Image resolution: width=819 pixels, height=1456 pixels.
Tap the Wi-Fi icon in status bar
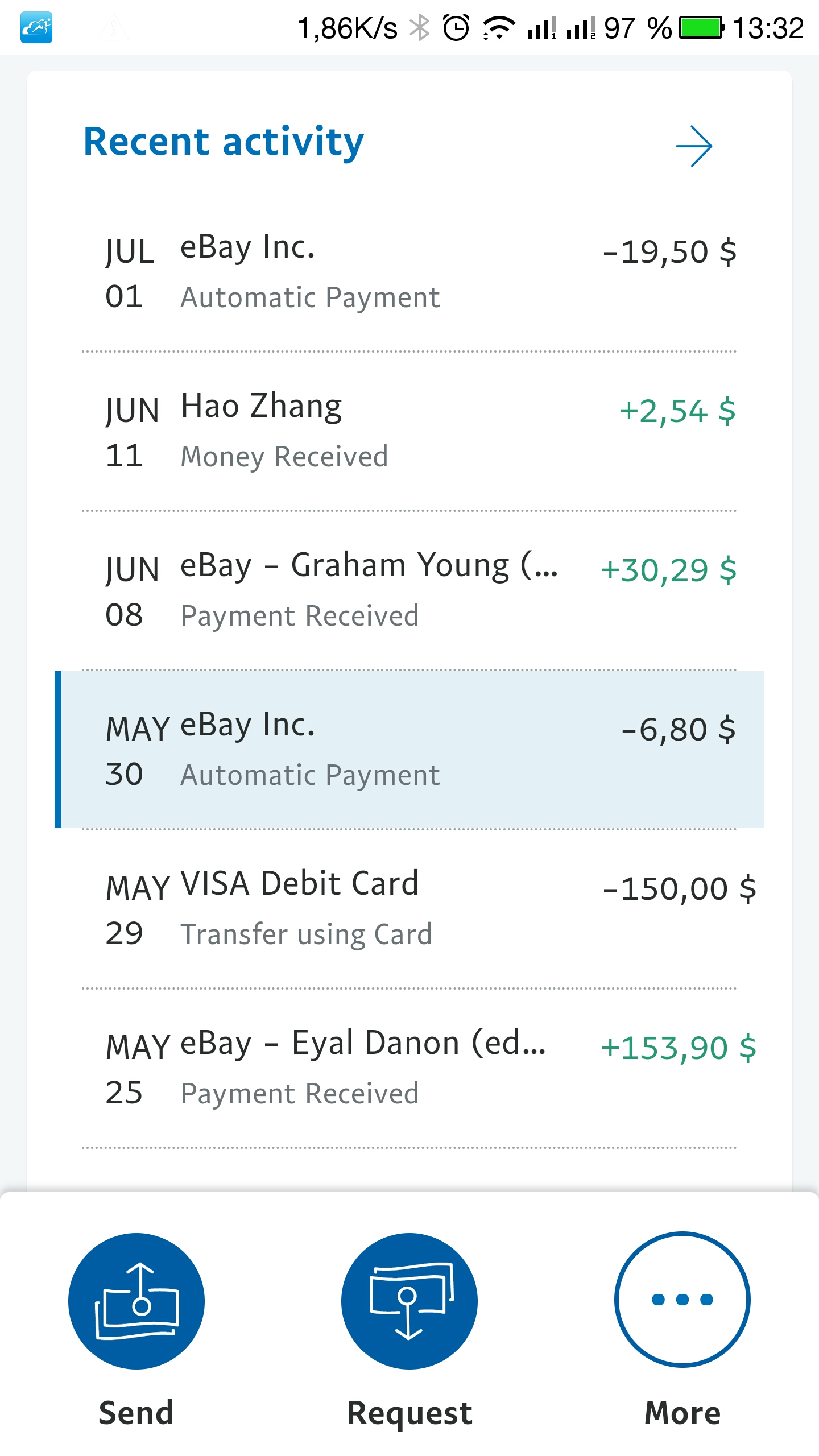click(499, 27)
